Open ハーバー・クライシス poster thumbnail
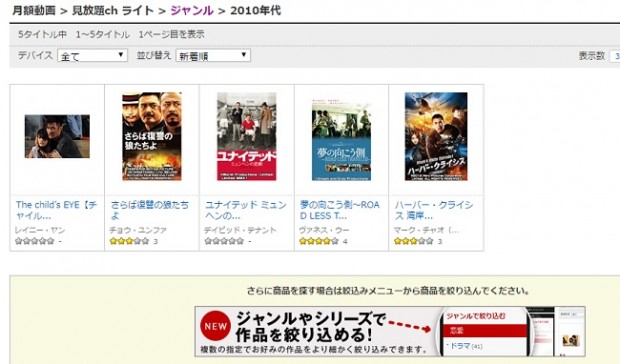The height and width of the screenshot is (364, 620). (436, 136)
